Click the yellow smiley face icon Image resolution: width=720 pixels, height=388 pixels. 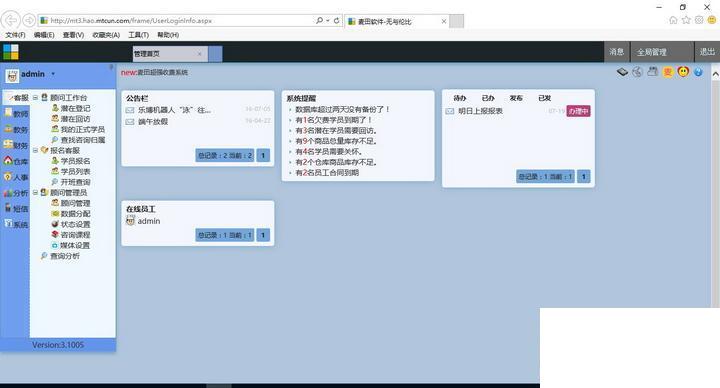coord(683,72)
